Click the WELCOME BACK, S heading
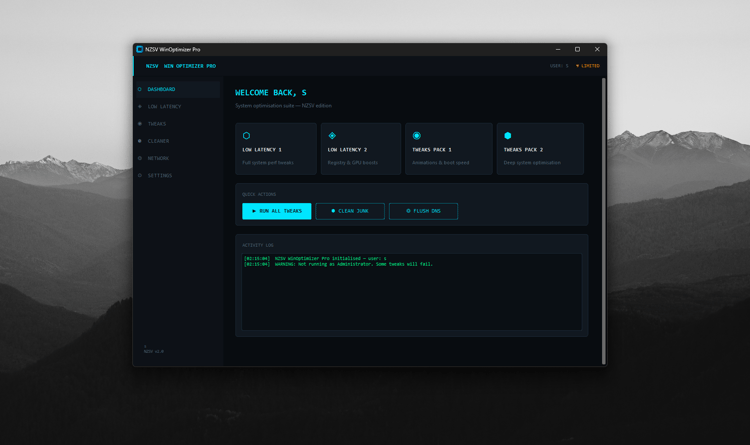Screen dimensions: 750x445 271,93
